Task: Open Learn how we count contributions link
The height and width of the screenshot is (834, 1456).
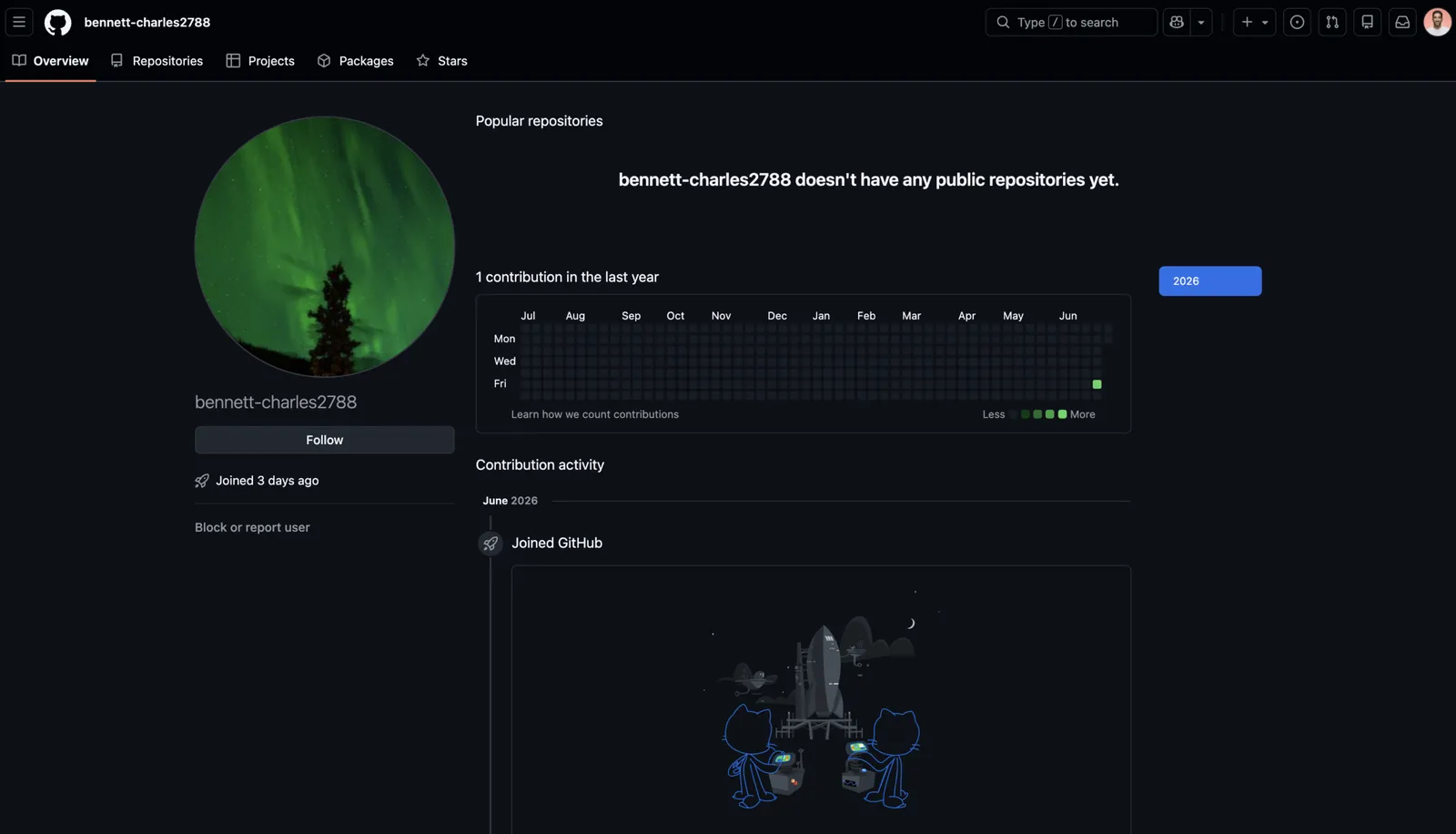Action: click(595, 414)
